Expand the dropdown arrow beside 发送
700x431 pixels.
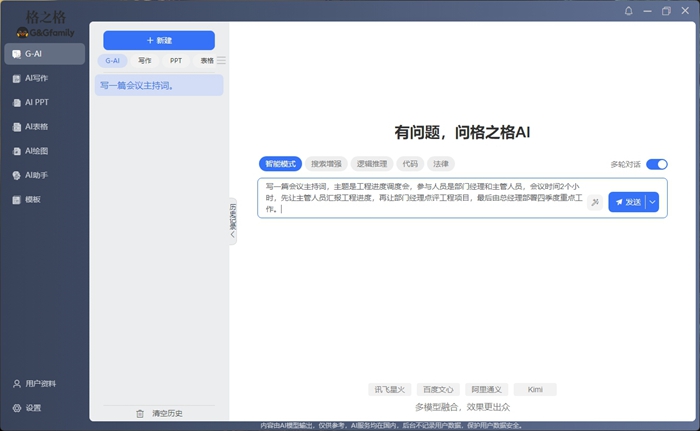654,202
